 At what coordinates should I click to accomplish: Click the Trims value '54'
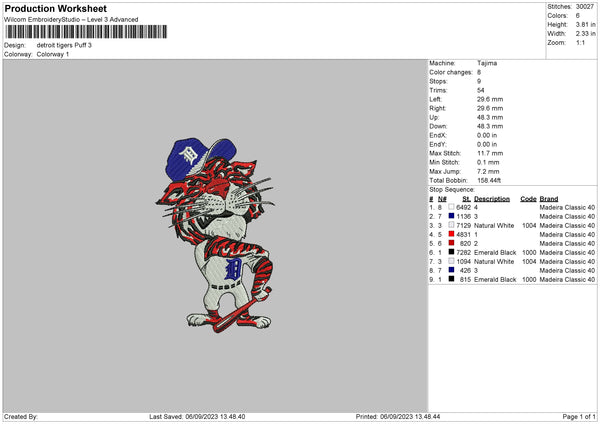pyautogui.click(x=481, y=90)
